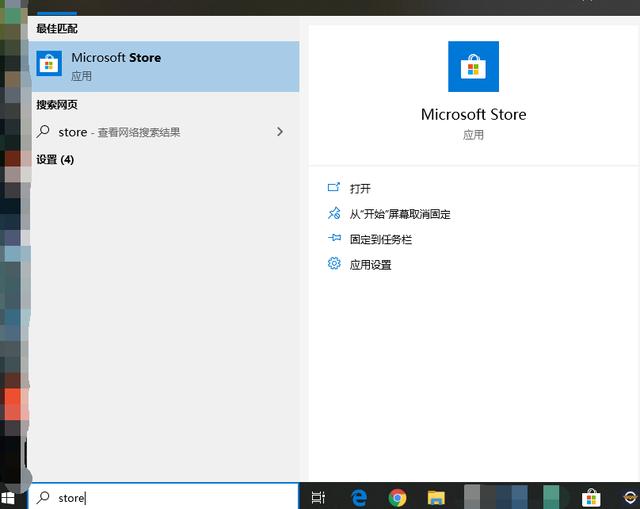Click the search box magnifier icon
Screen dimensions: 640x509
(43, 497)
